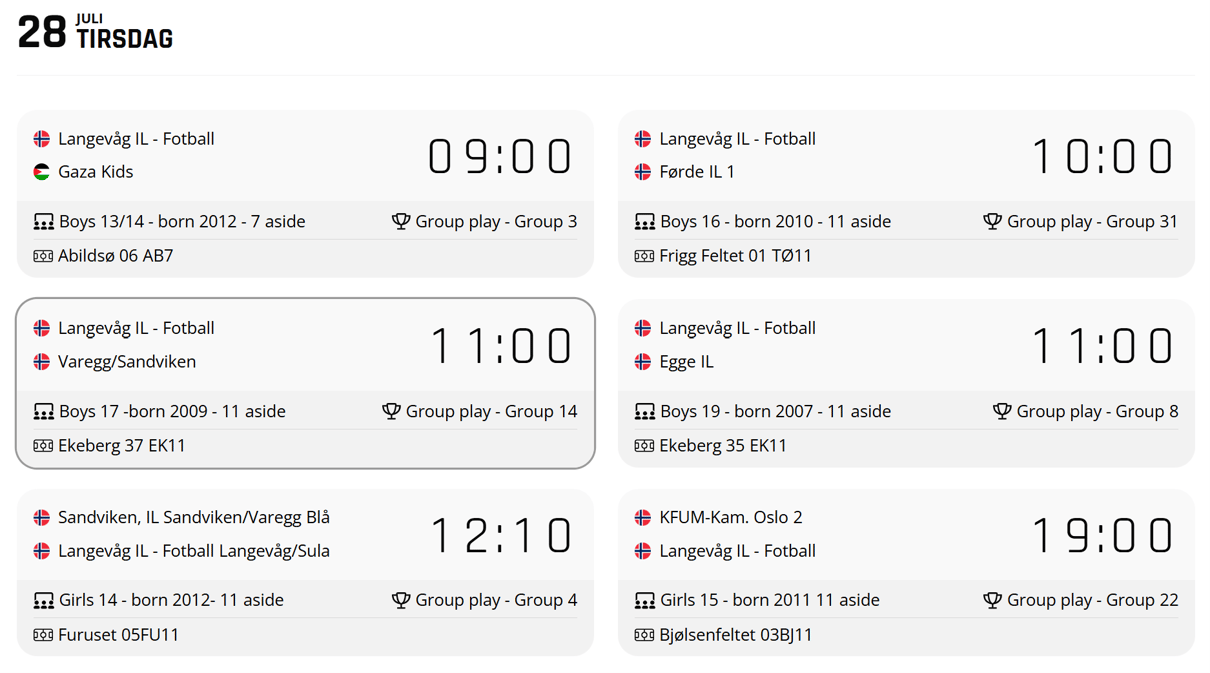This screenshot has width=1210, height=673.
Task: Click trophy icon for Group play - Group 22
Action: 992,600
